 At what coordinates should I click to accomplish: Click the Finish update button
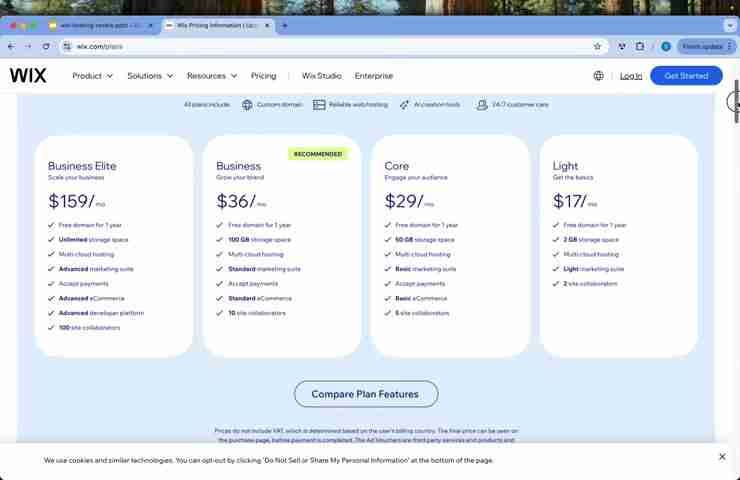pos(706,46)
